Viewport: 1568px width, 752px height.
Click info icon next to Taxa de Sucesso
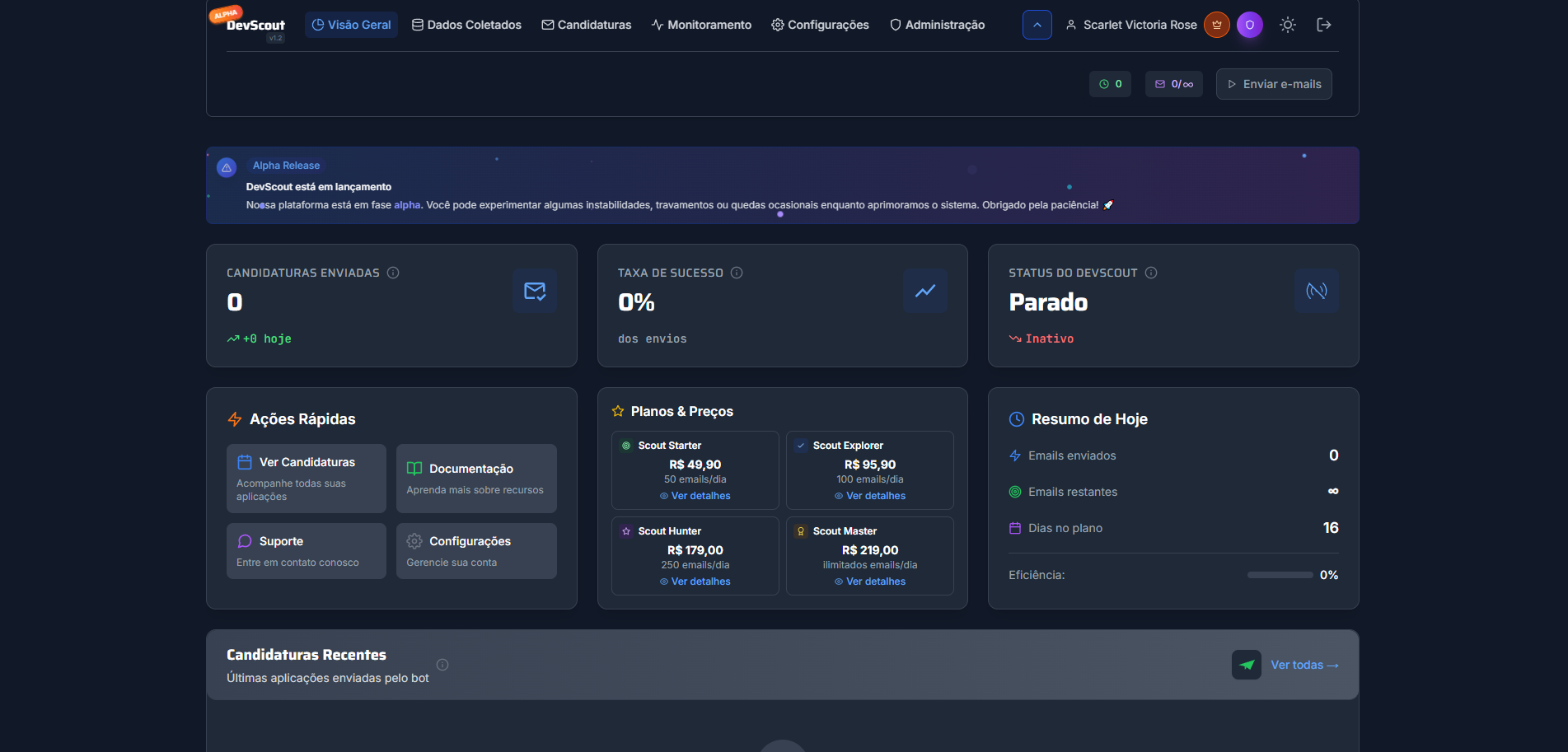[737, 273]
